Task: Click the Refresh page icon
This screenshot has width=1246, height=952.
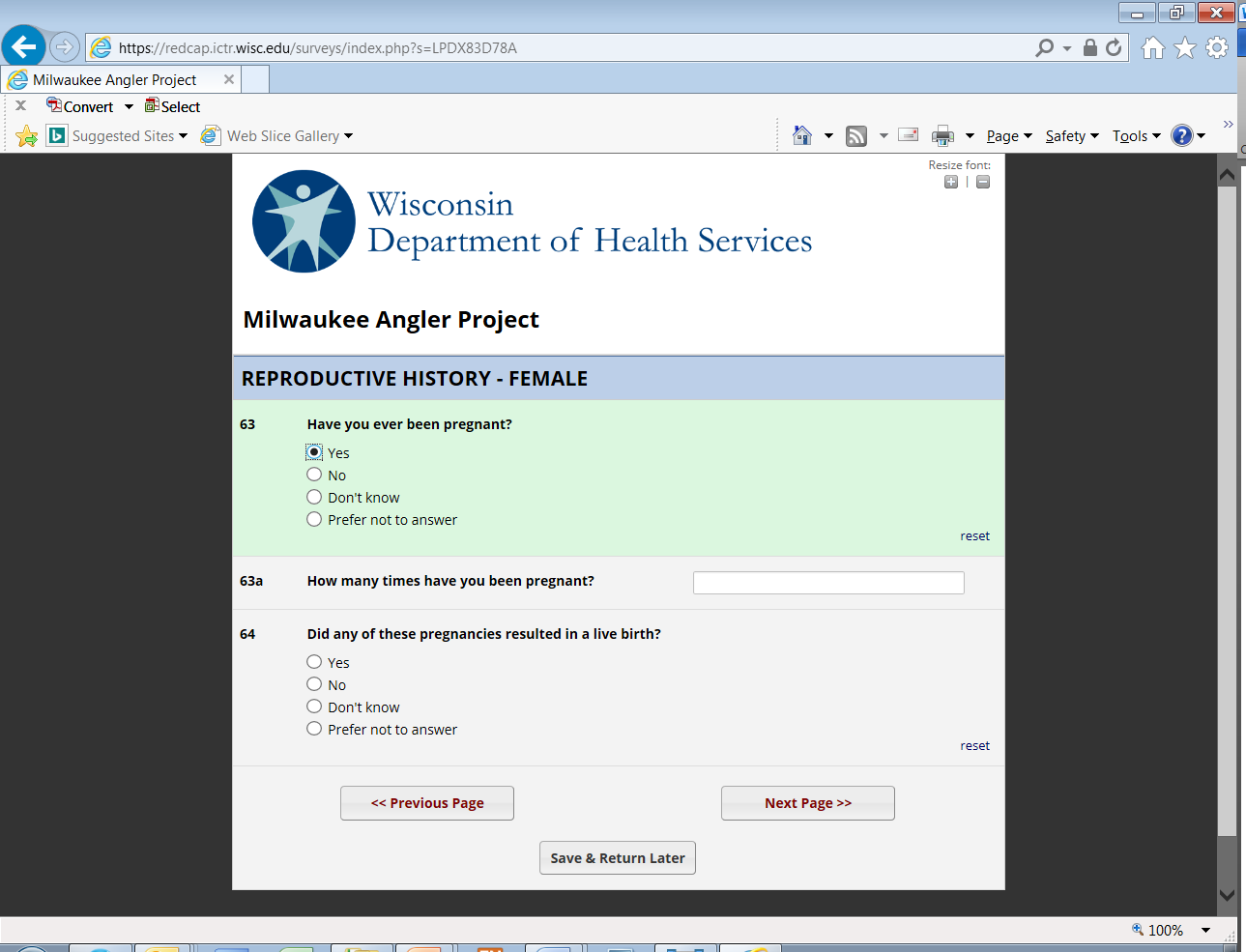Action: click(x=1114, y=47)
